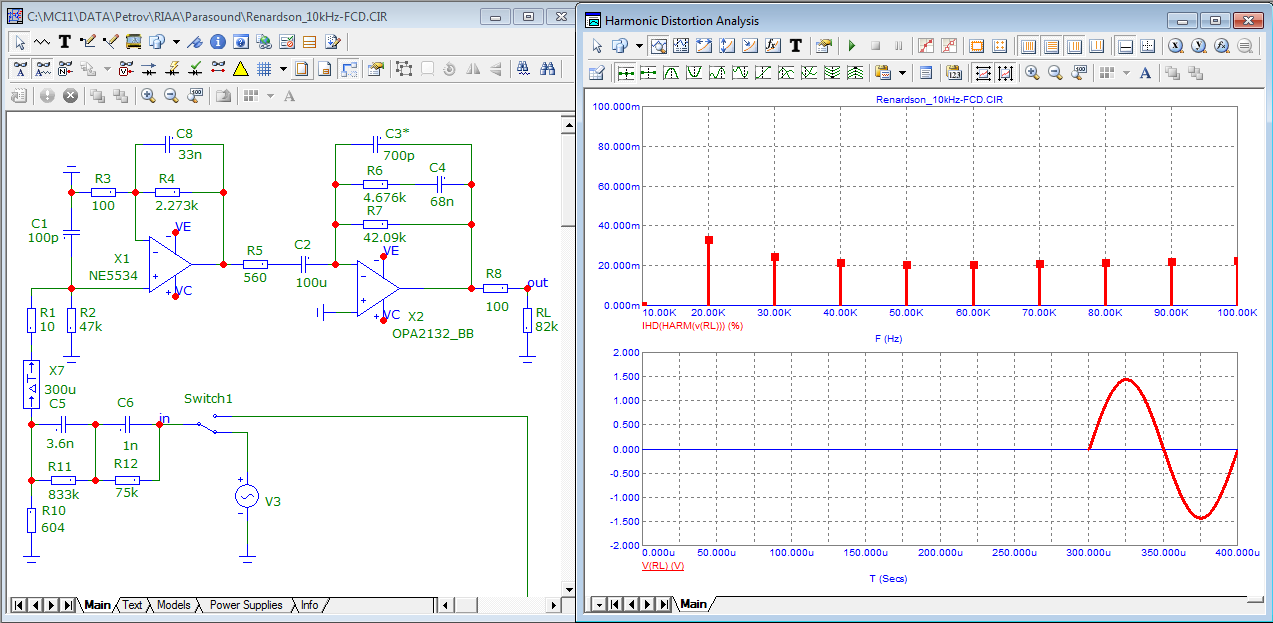Viewport: 1273px width, 623px height.
Task: Click the Info mode icon
Action: [218, 42]
